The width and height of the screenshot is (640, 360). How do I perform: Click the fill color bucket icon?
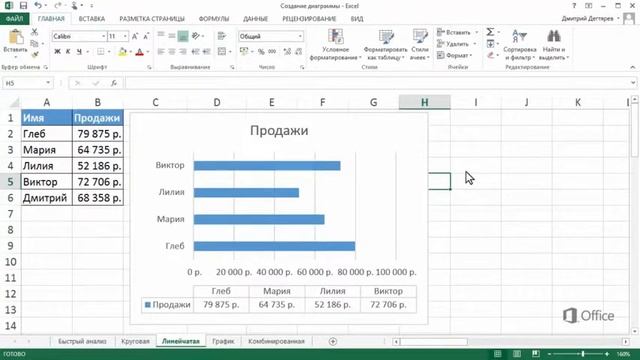pyautogui.click(x=122, y=52)
